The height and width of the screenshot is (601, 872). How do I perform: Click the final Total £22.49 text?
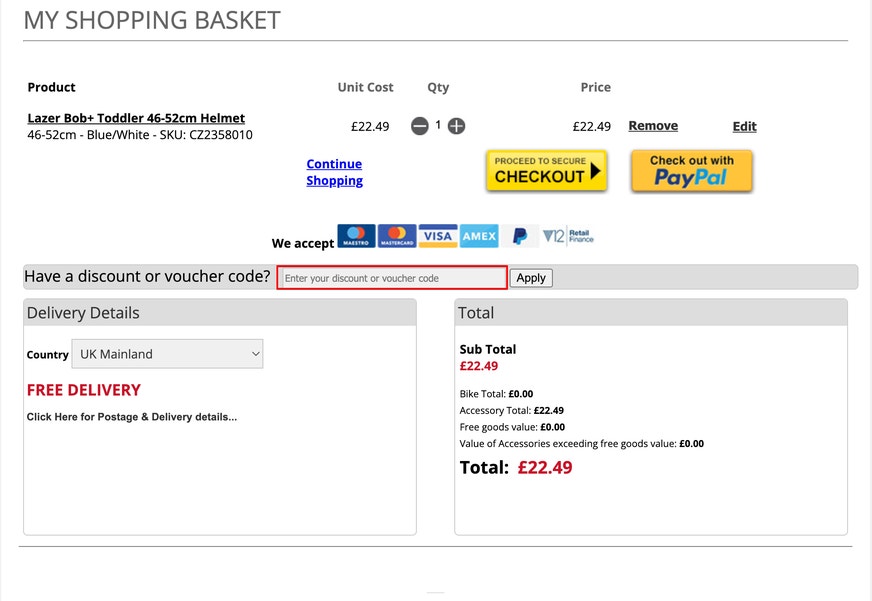[516, 468]
